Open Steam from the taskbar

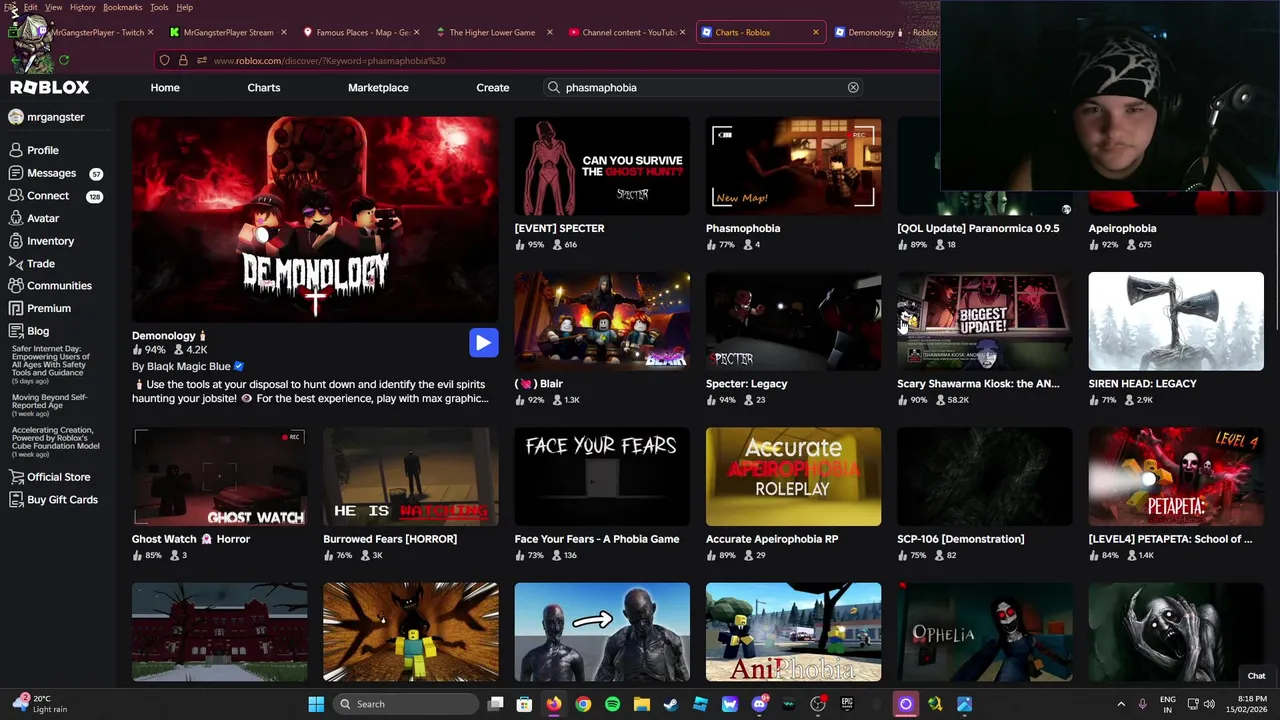tap(671, 704)
